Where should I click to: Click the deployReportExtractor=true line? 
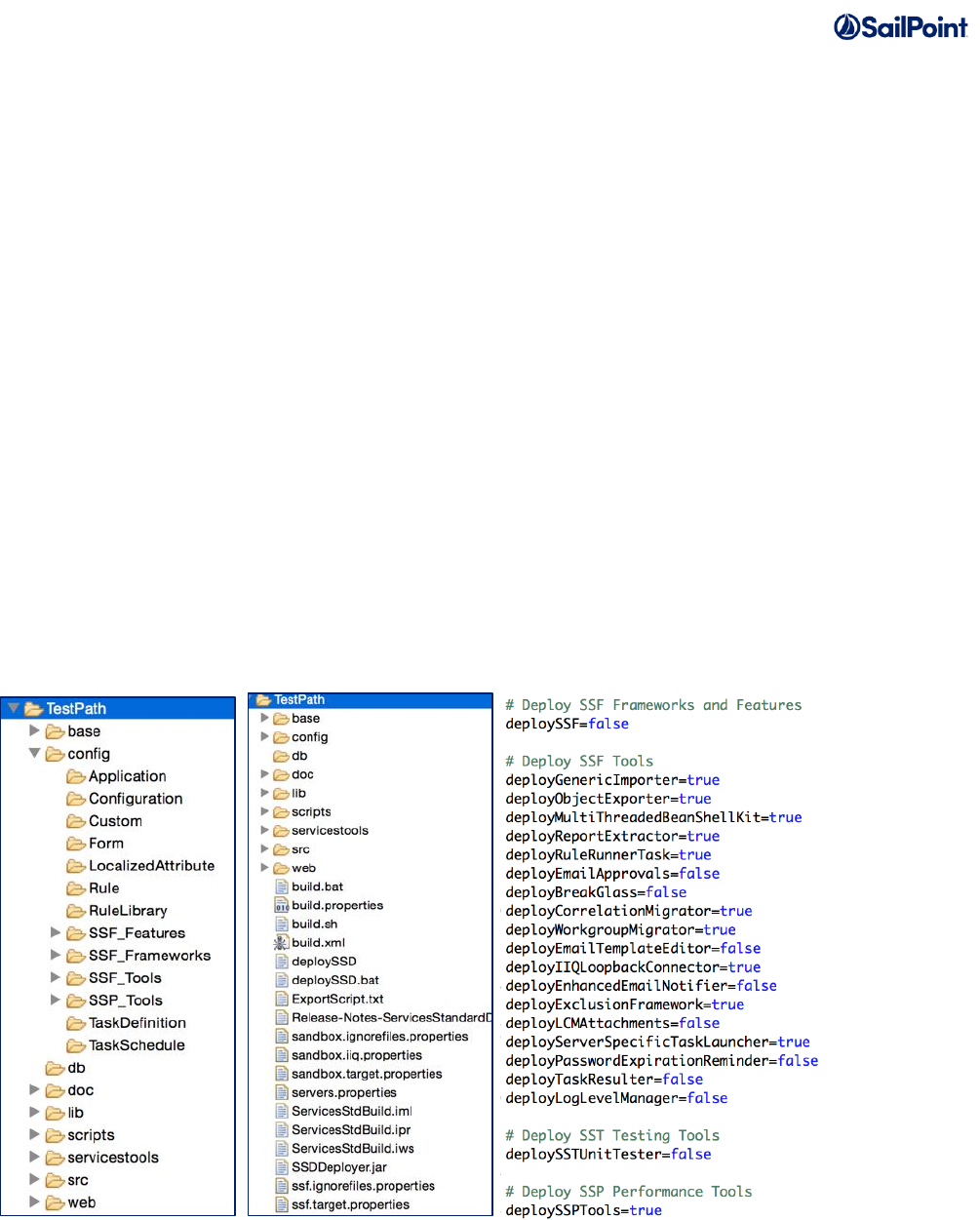pyautogui.click(x=612, y=836)
